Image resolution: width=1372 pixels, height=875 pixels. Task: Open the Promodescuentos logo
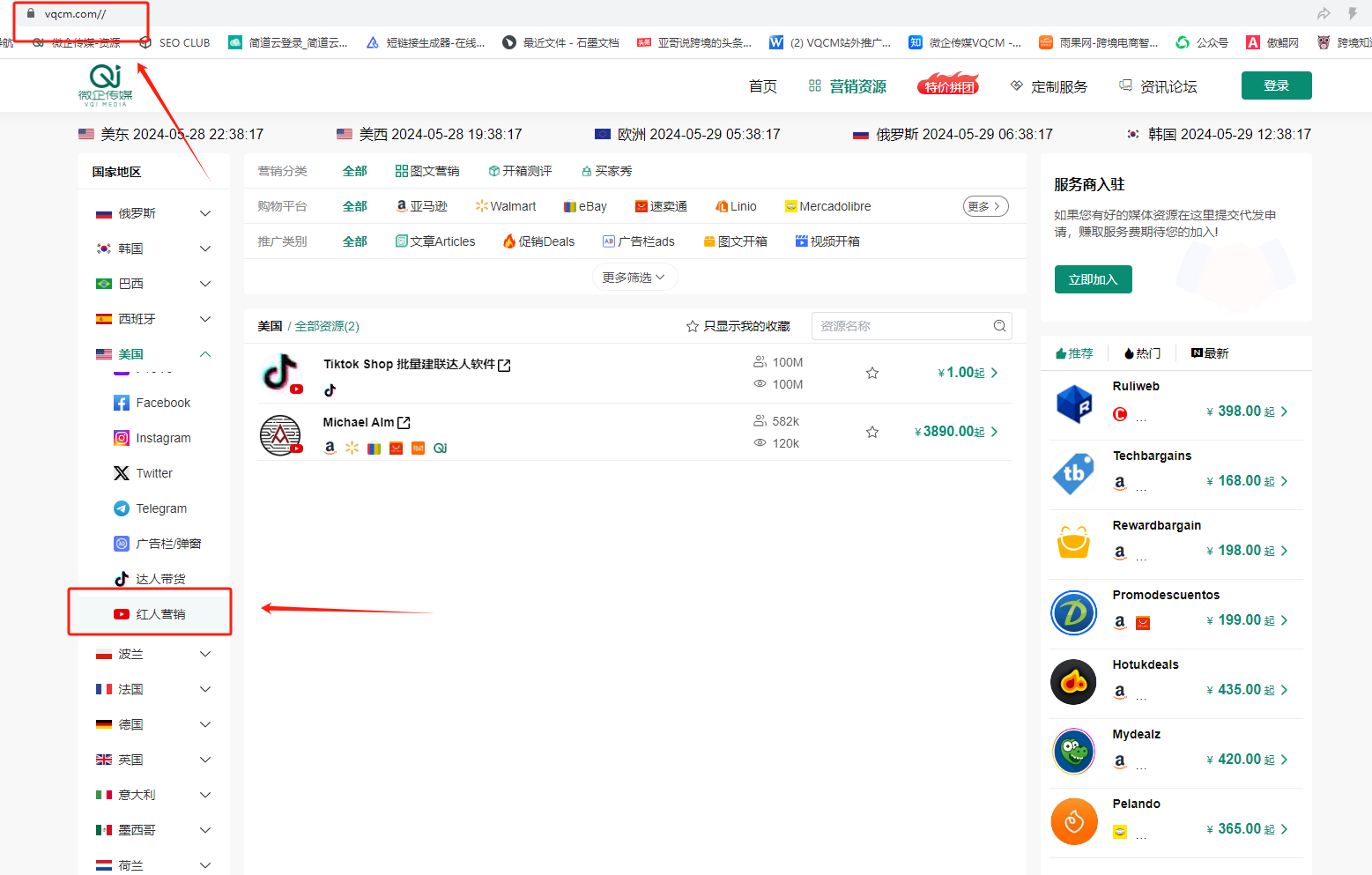[1074, 613]
